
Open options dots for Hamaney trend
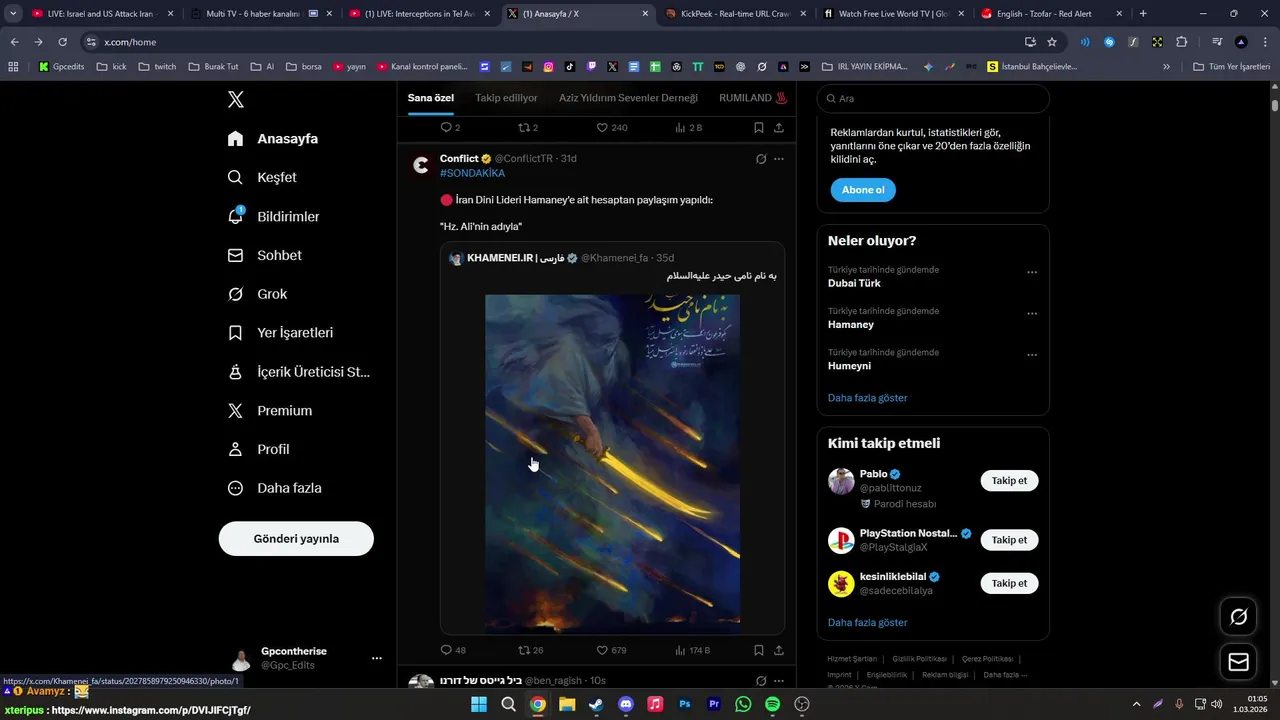click(1032, 314)
